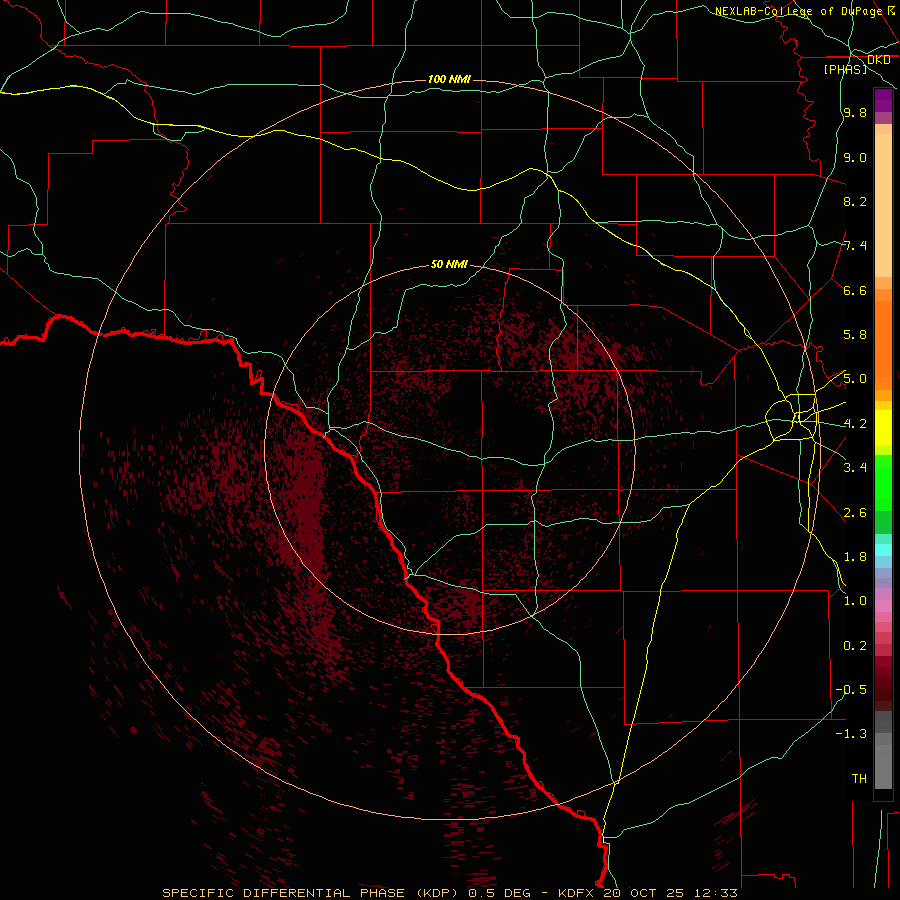Click the 9.8 value on the color scale
Viewport: 900px width, 900px height.
click(x=855, y=112)
